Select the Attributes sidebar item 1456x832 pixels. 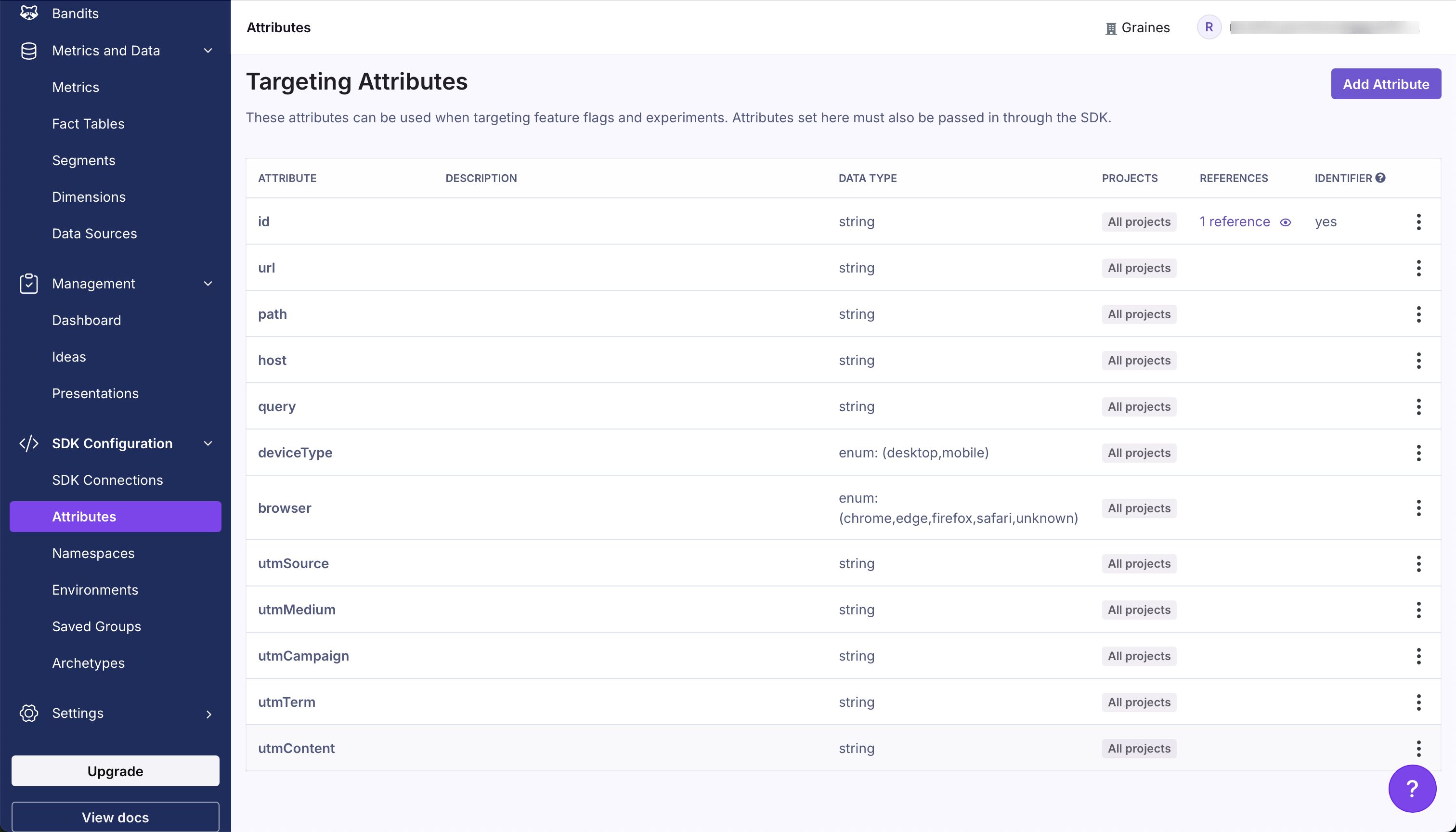116,517
